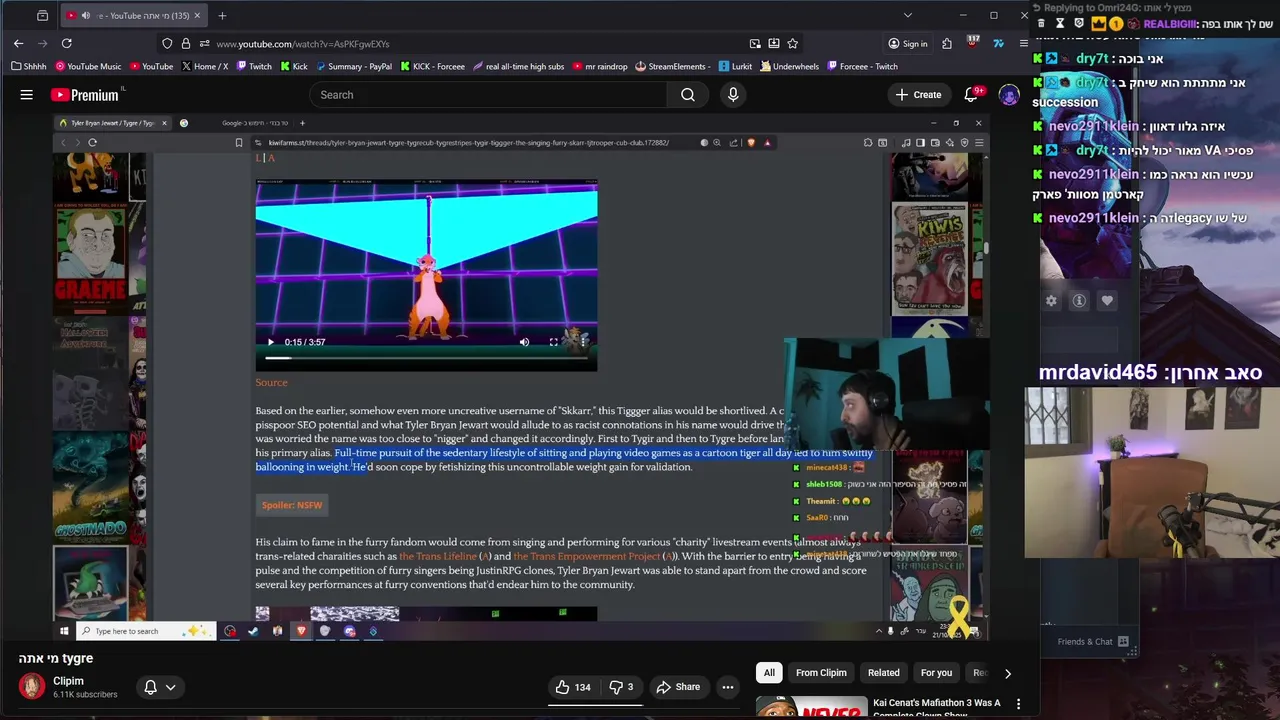Screen dimensions: 1280x720
Task: Mute the YouTube tab audio
Action: [85, 15]
